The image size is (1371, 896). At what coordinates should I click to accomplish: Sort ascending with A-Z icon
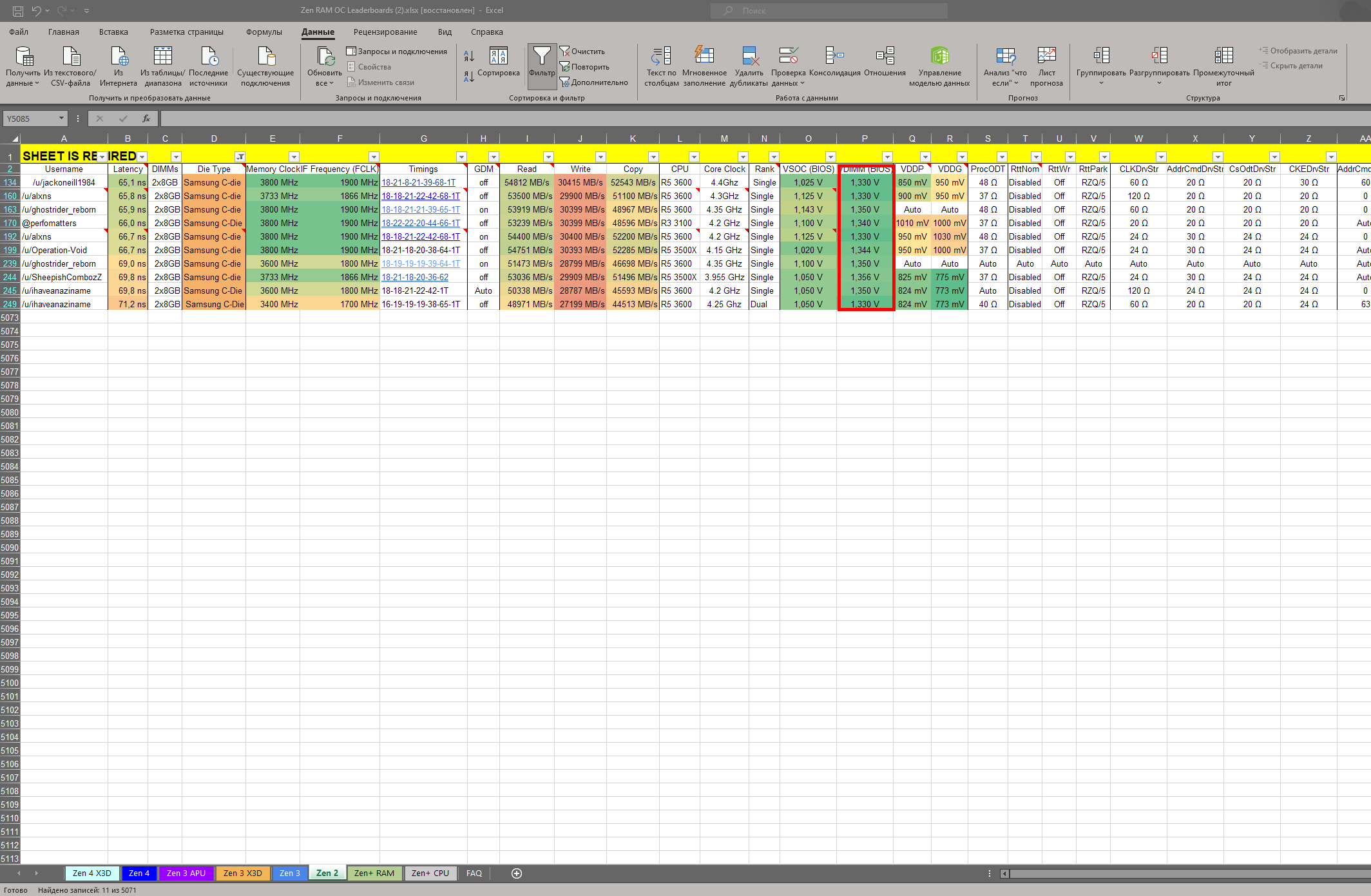pyautogui.click(x=469, y=57)
